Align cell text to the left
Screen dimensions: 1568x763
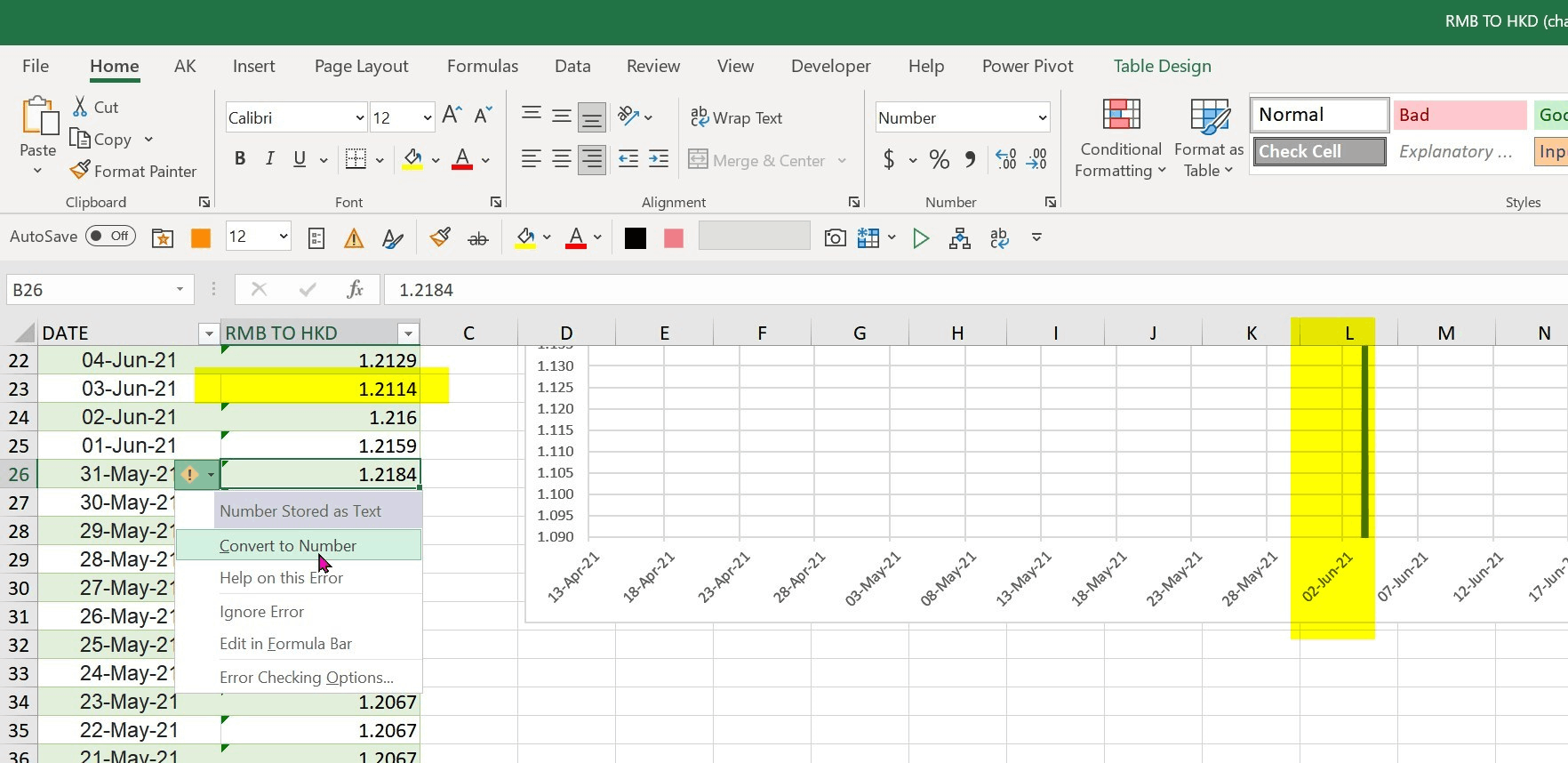click(532, 159)
